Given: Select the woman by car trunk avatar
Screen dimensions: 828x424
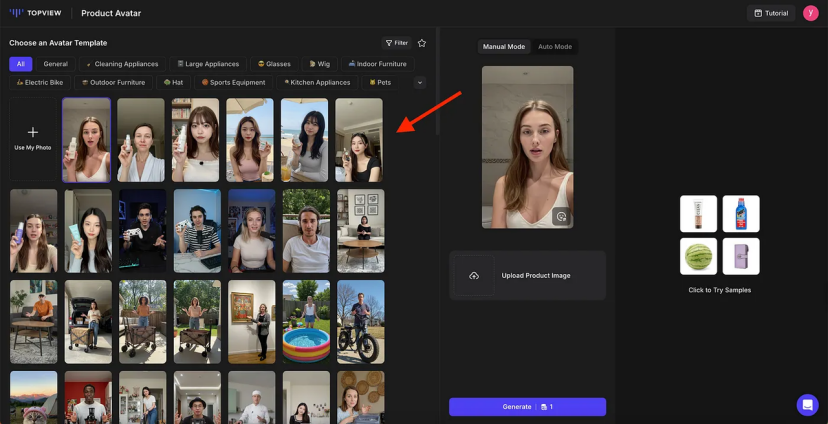Looking at the screenshot, I should [x=88, y=322].
